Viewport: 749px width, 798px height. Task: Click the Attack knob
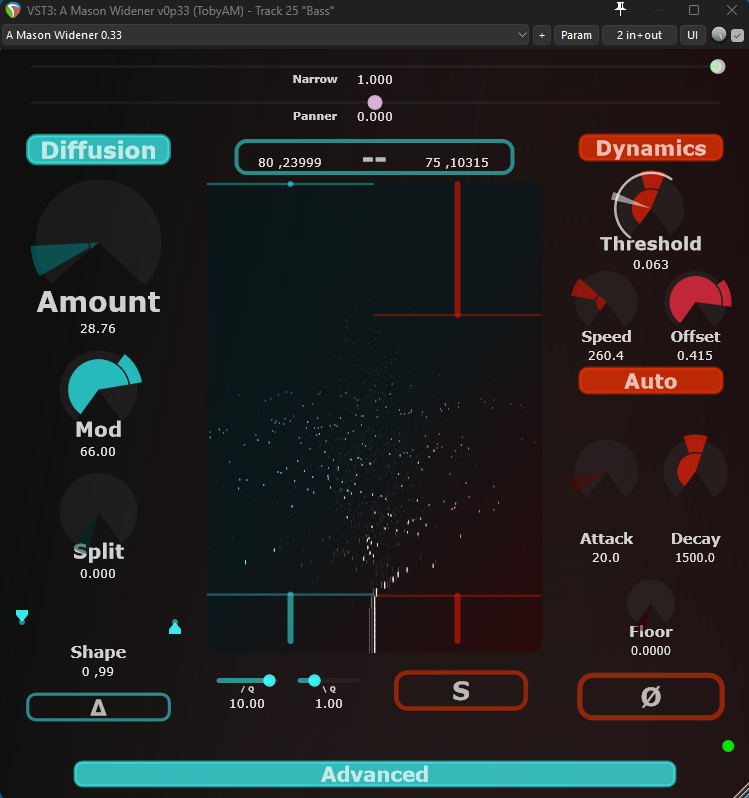click(x=605, y=470)
